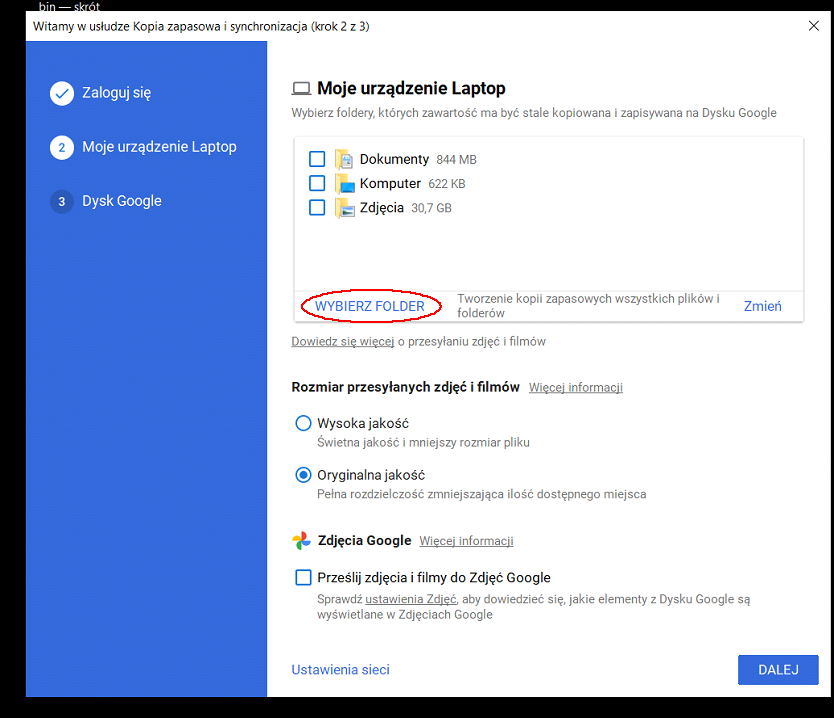The height and width of the screenshot is (718, 835).
Task: Select the Oryginalna jakość radio option
Action: pos(303,475)
